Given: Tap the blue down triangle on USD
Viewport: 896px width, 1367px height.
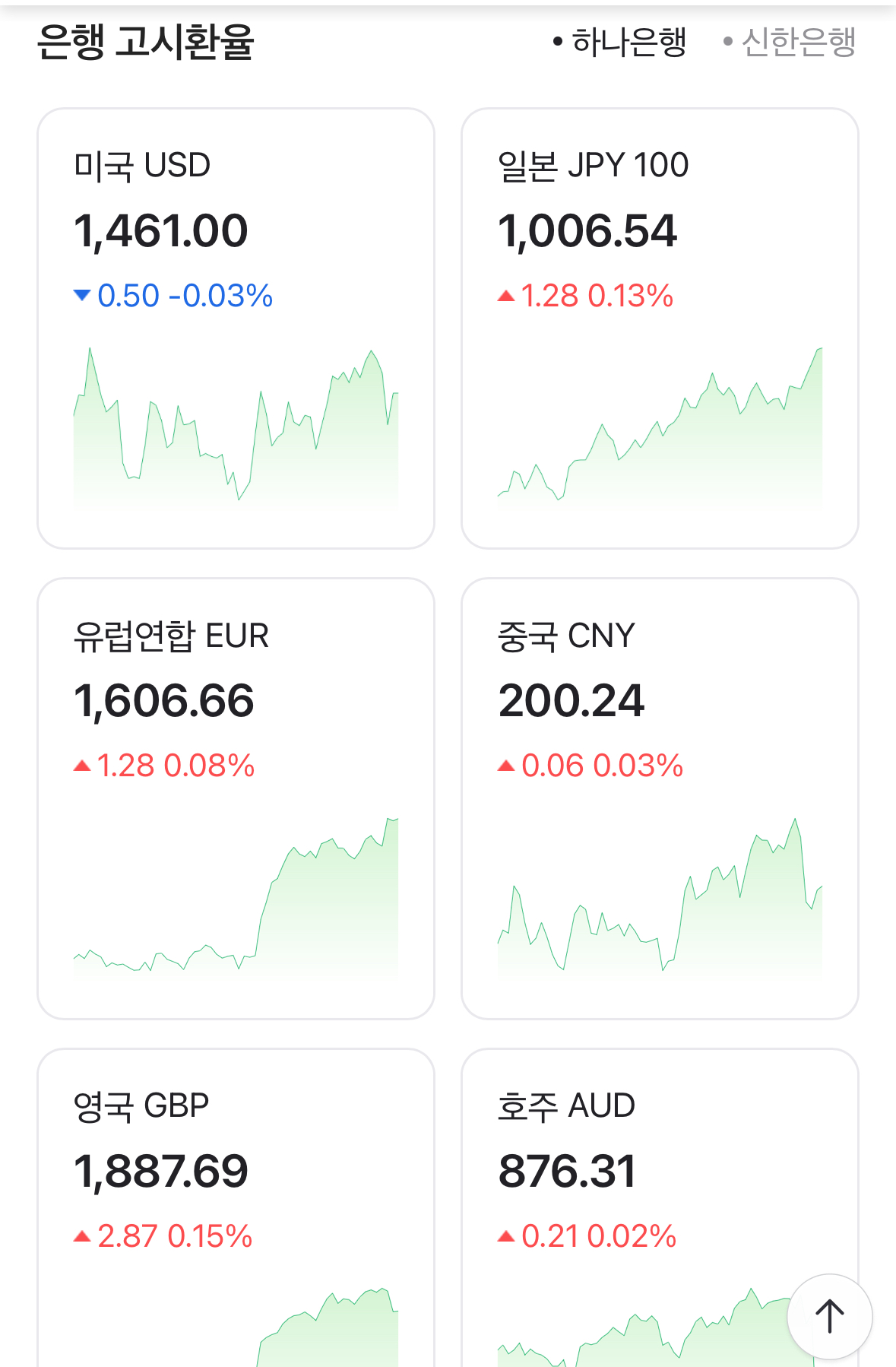Looking at the screenshot, I should coord(82,295).
